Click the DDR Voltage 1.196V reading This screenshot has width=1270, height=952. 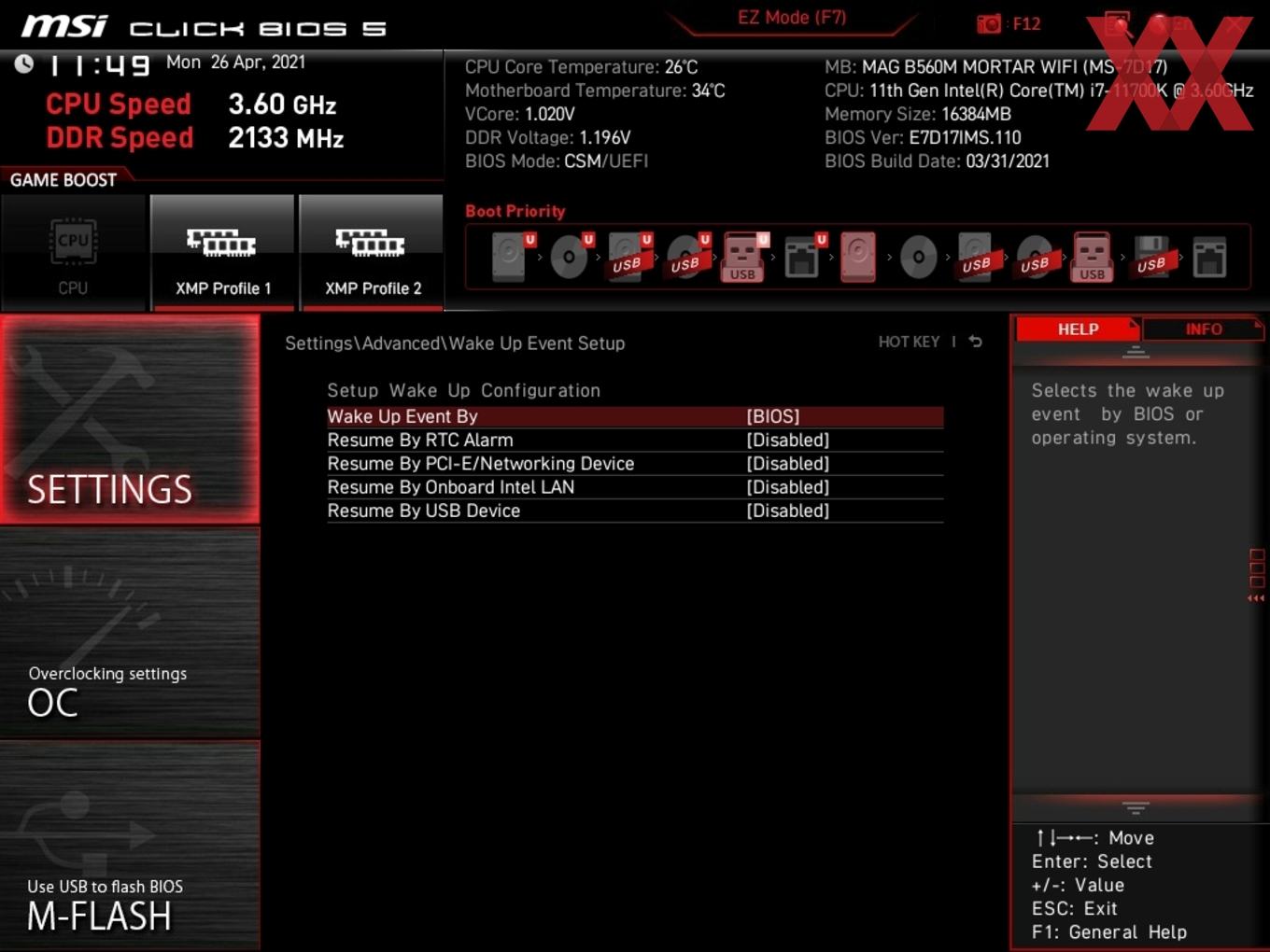coord(548,137)
